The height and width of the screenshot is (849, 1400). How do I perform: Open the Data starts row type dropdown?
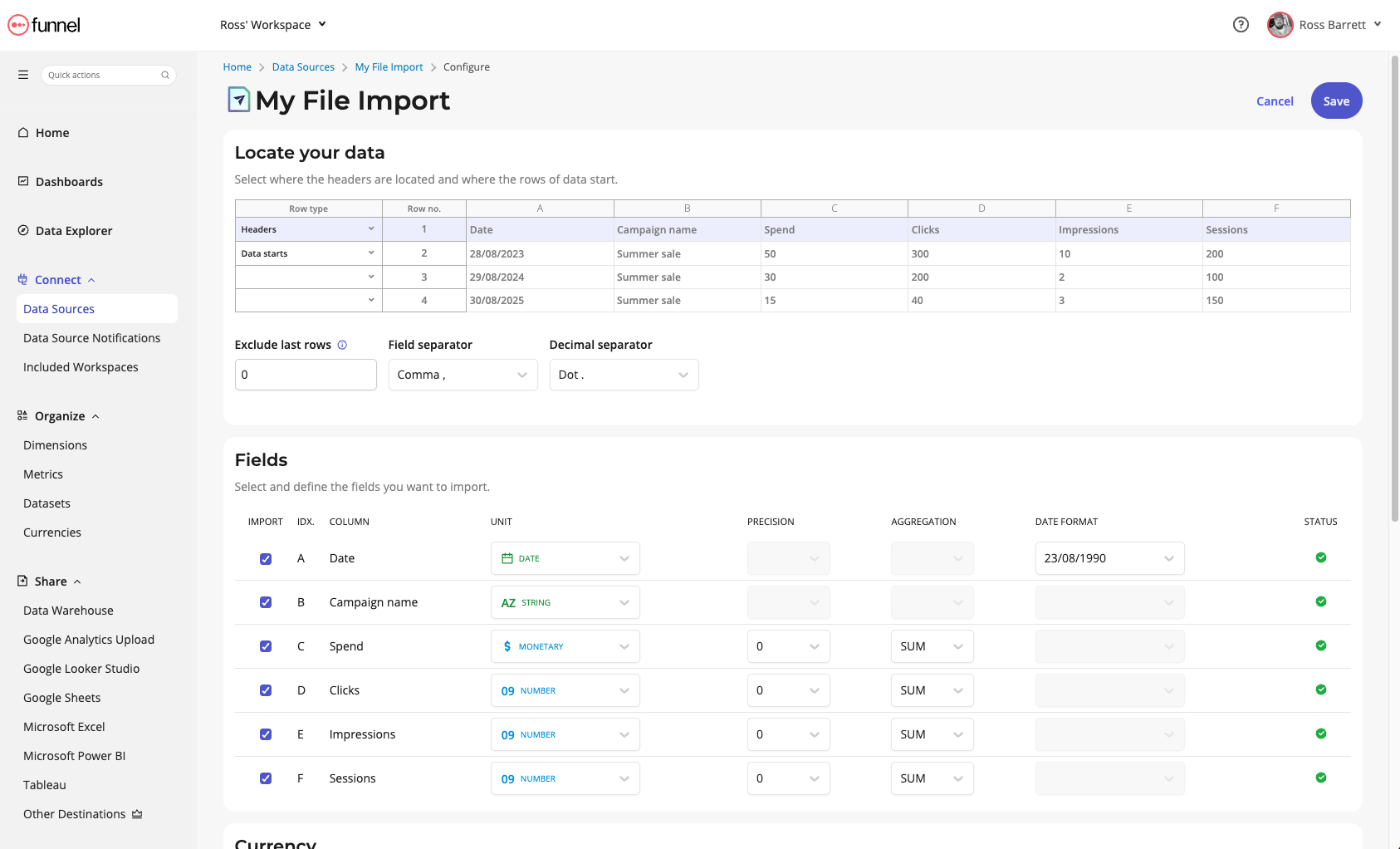coord(308,253)
